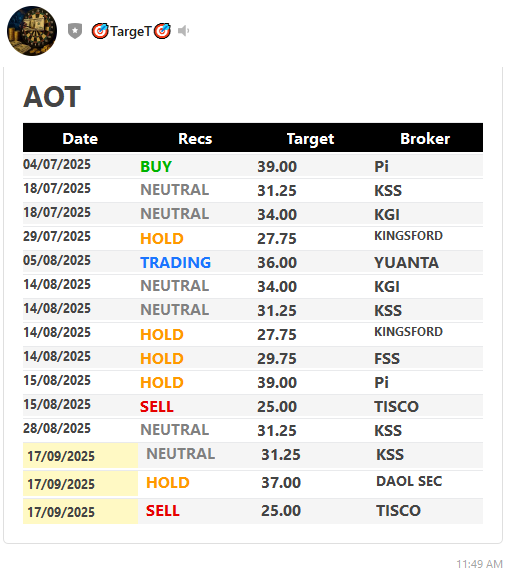
Task: Click the Recs column header
Action: 195,139
